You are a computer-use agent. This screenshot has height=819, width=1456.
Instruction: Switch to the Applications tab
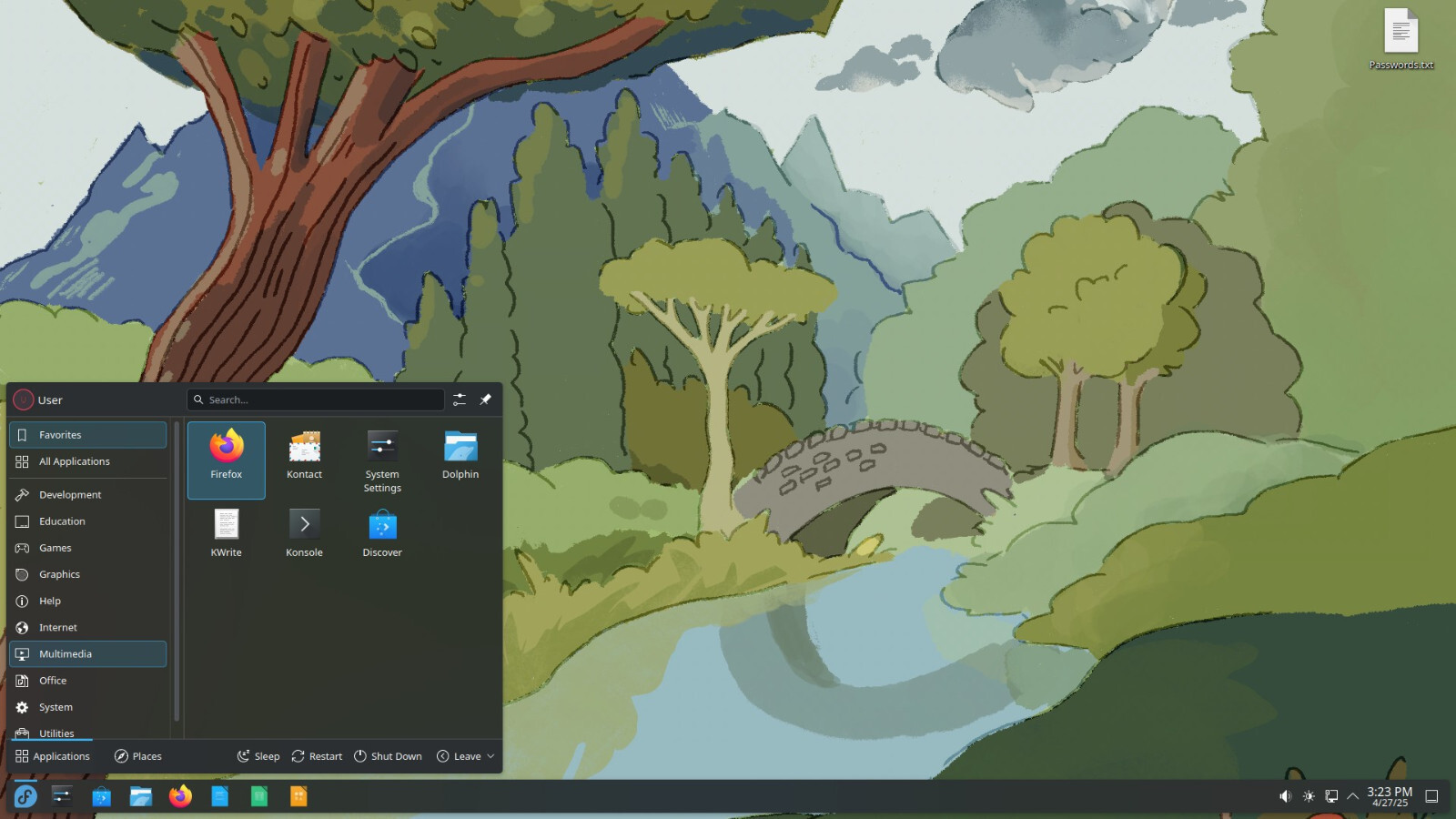[53, 756]
